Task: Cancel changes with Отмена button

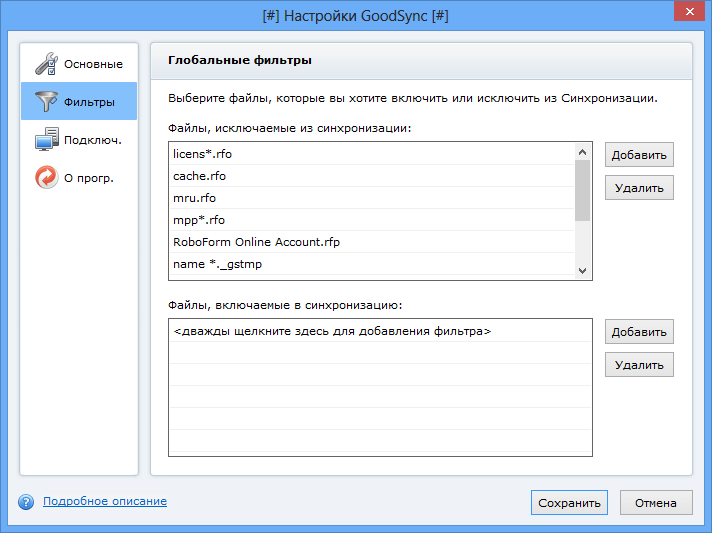Action: point(656,503)
